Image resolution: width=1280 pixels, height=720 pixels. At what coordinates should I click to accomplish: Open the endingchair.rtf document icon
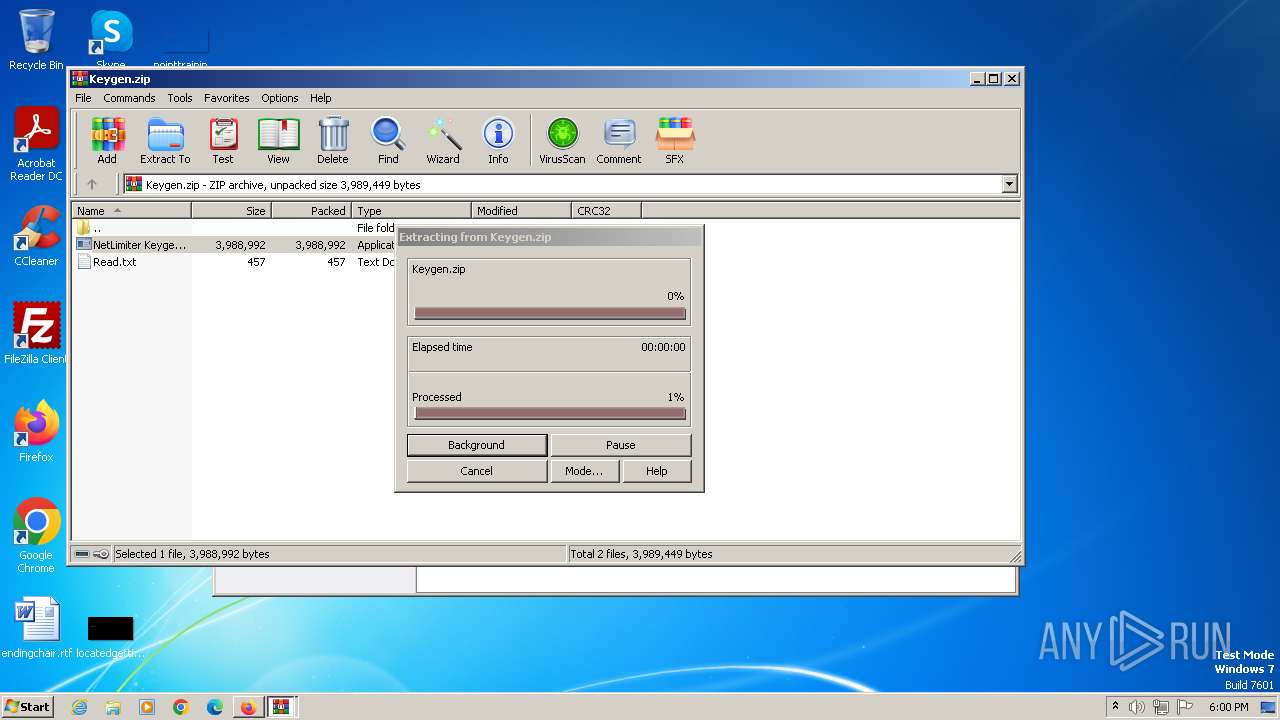(x=37, y=629)
